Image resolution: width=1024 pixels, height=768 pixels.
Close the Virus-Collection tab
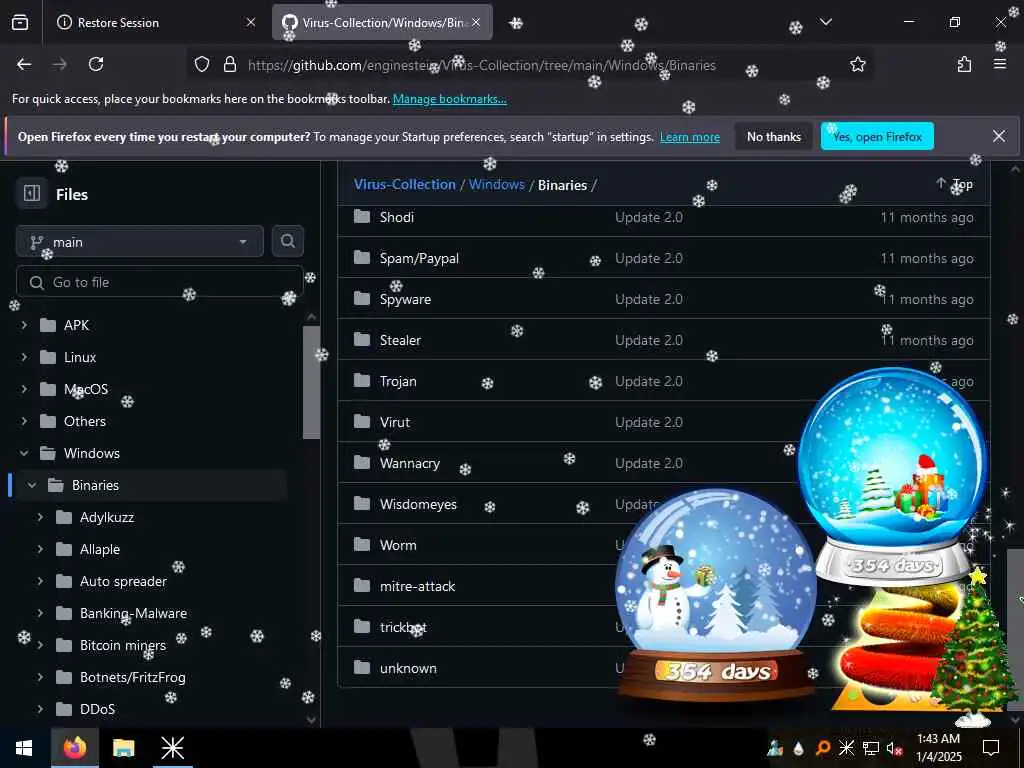click(x=476, y=22)
